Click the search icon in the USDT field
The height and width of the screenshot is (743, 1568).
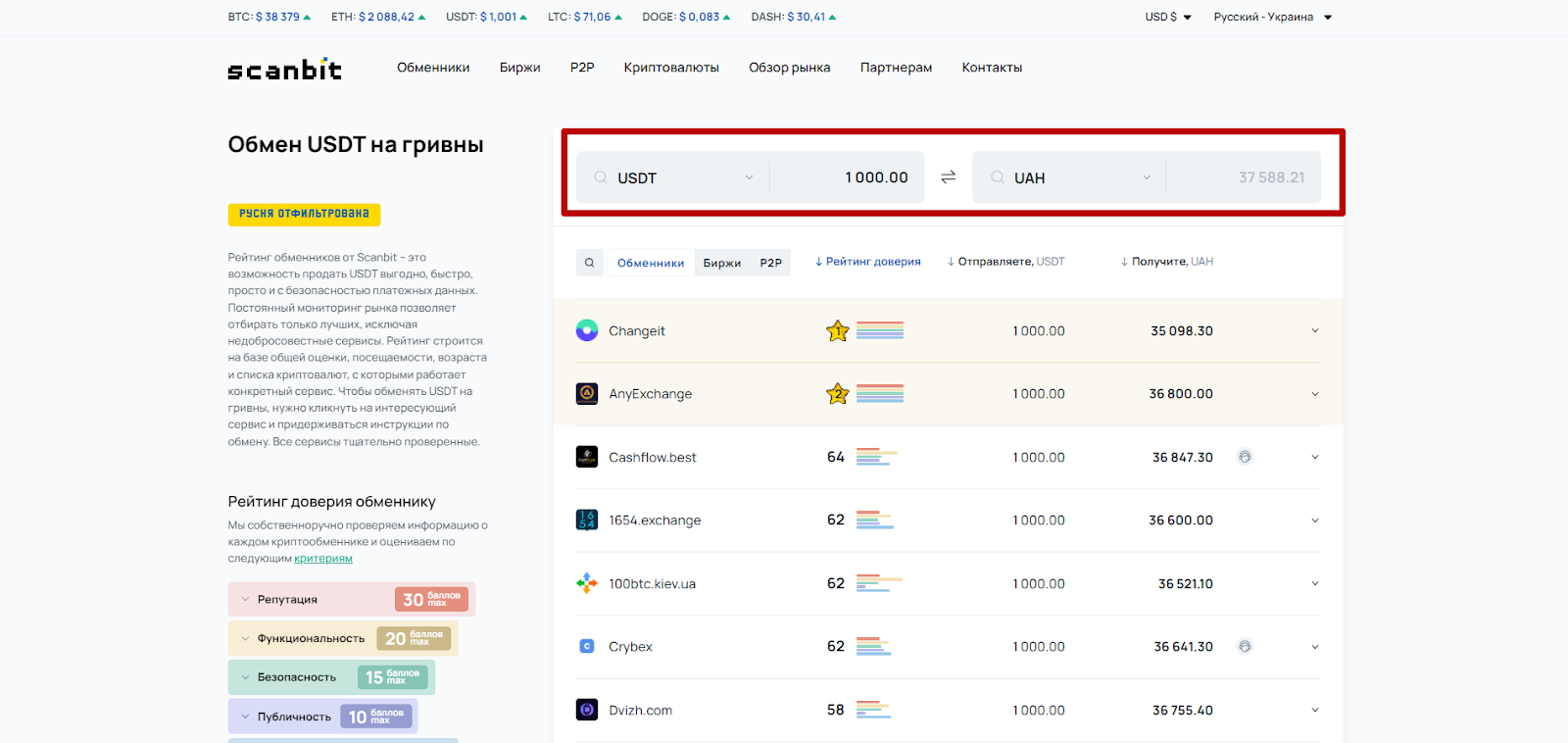601,177
